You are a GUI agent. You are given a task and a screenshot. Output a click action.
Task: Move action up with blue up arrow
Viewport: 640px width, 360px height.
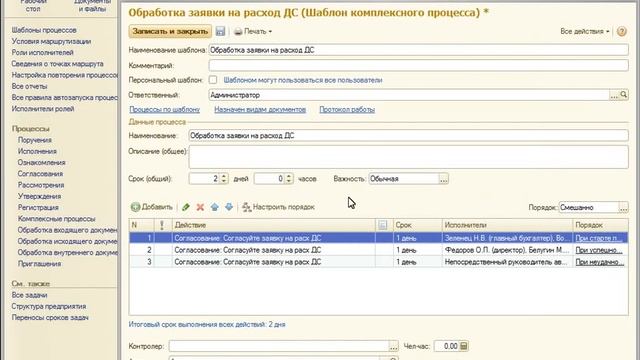(215, 207)
